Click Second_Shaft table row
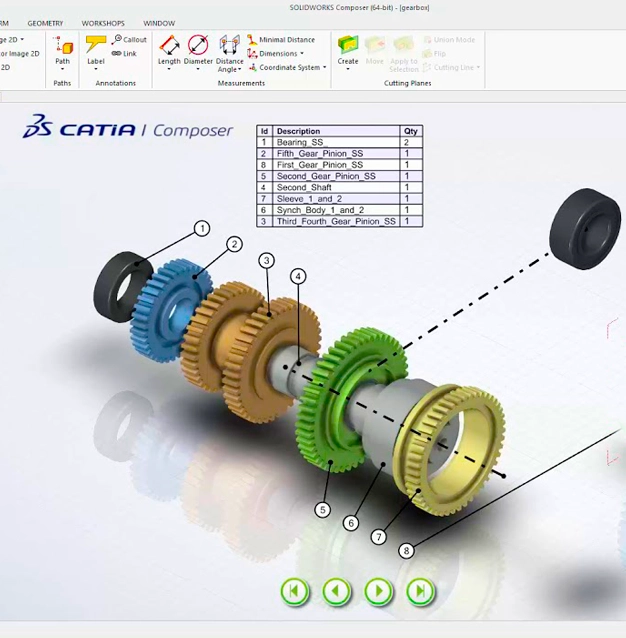The height and width of the screenshot is (638, 626). tap(340, 188)
